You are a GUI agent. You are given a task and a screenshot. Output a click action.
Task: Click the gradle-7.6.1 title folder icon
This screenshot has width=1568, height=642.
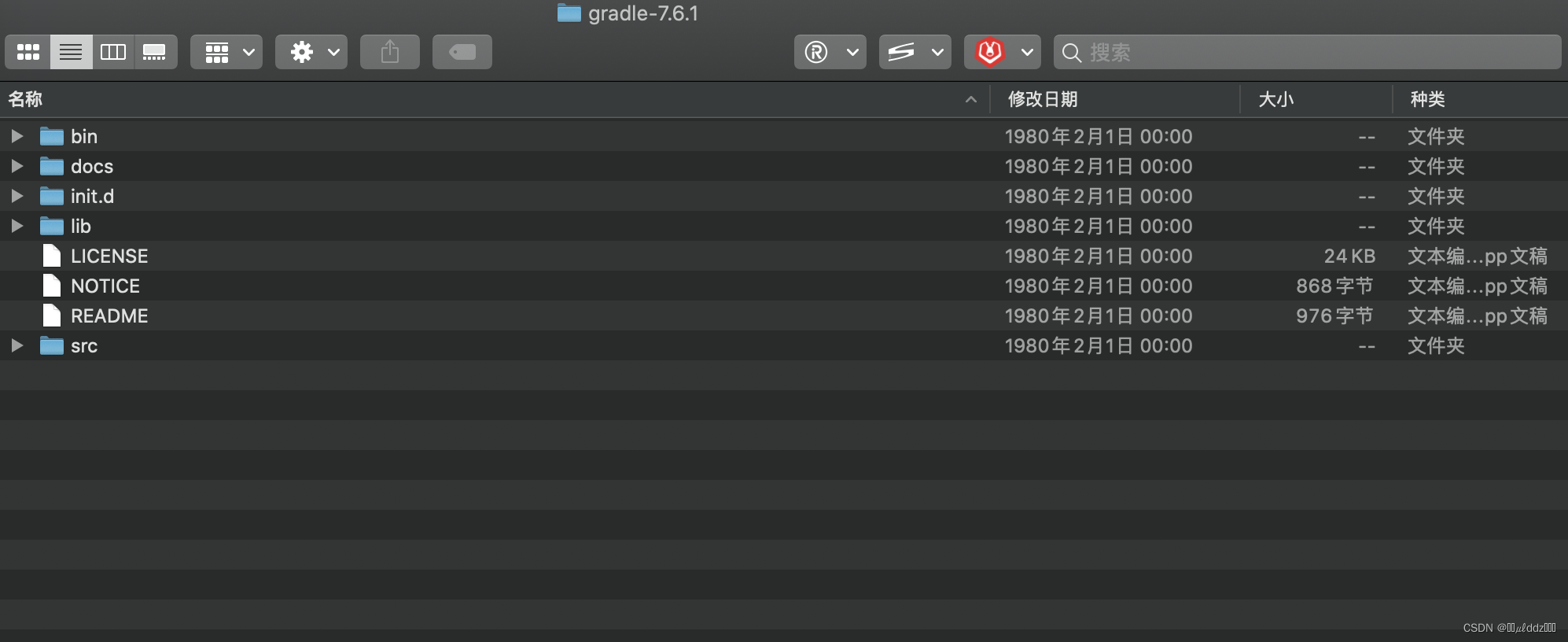click(569, 13)
